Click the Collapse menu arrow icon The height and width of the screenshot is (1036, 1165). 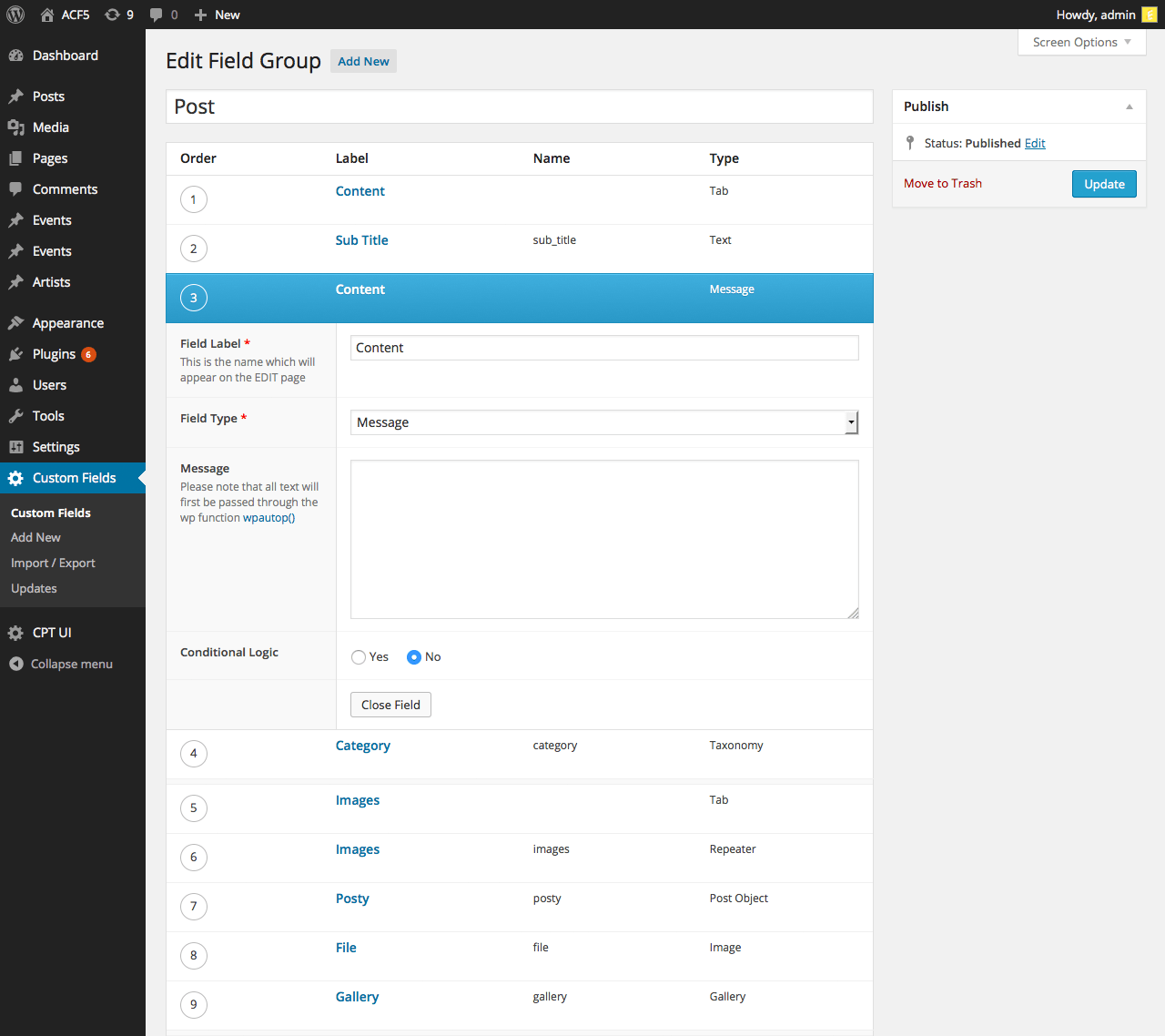15,664
